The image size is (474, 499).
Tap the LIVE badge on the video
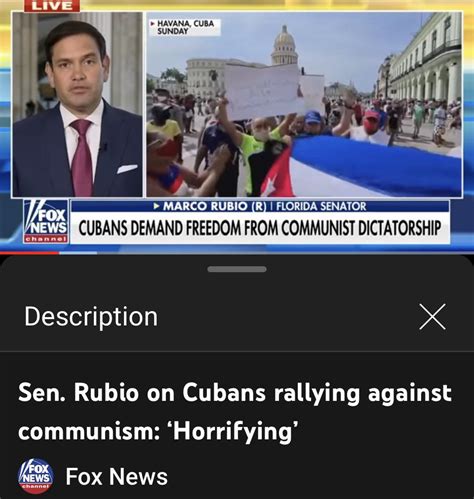click(x=52, y=6)
